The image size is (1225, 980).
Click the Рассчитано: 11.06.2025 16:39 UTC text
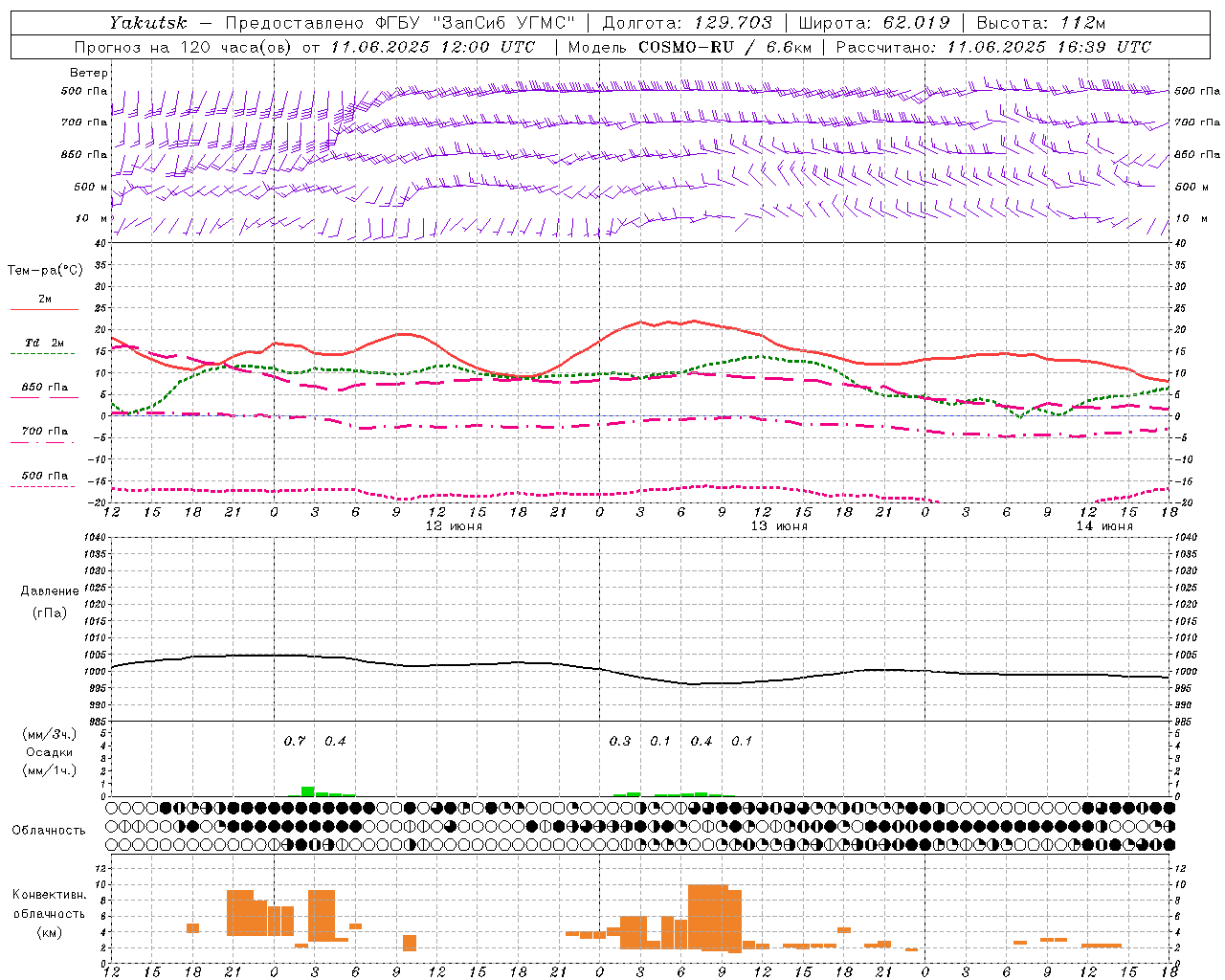(x=993, y=47)
